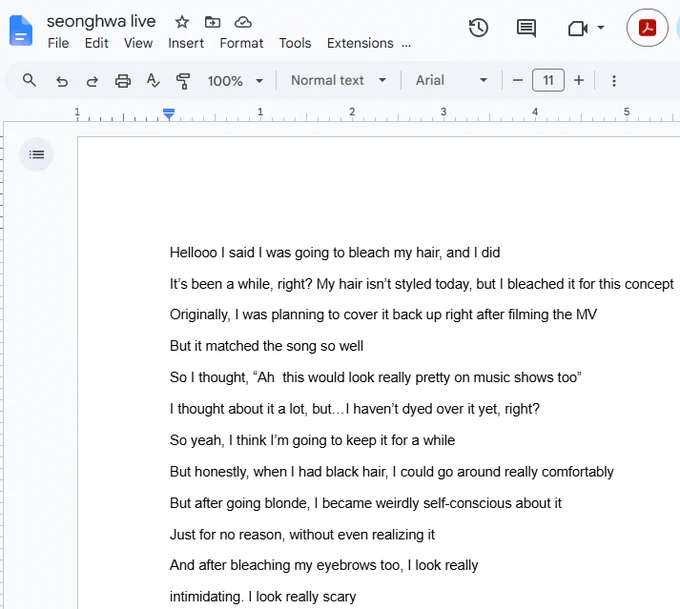Open the Edit menu
This screenshot has width=680, height=609.
coord(96,43)
